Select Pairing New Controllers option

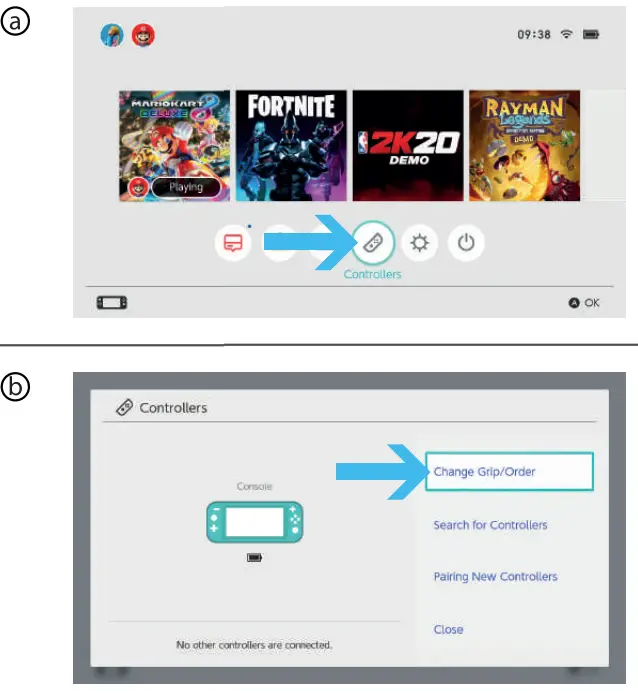495,577
